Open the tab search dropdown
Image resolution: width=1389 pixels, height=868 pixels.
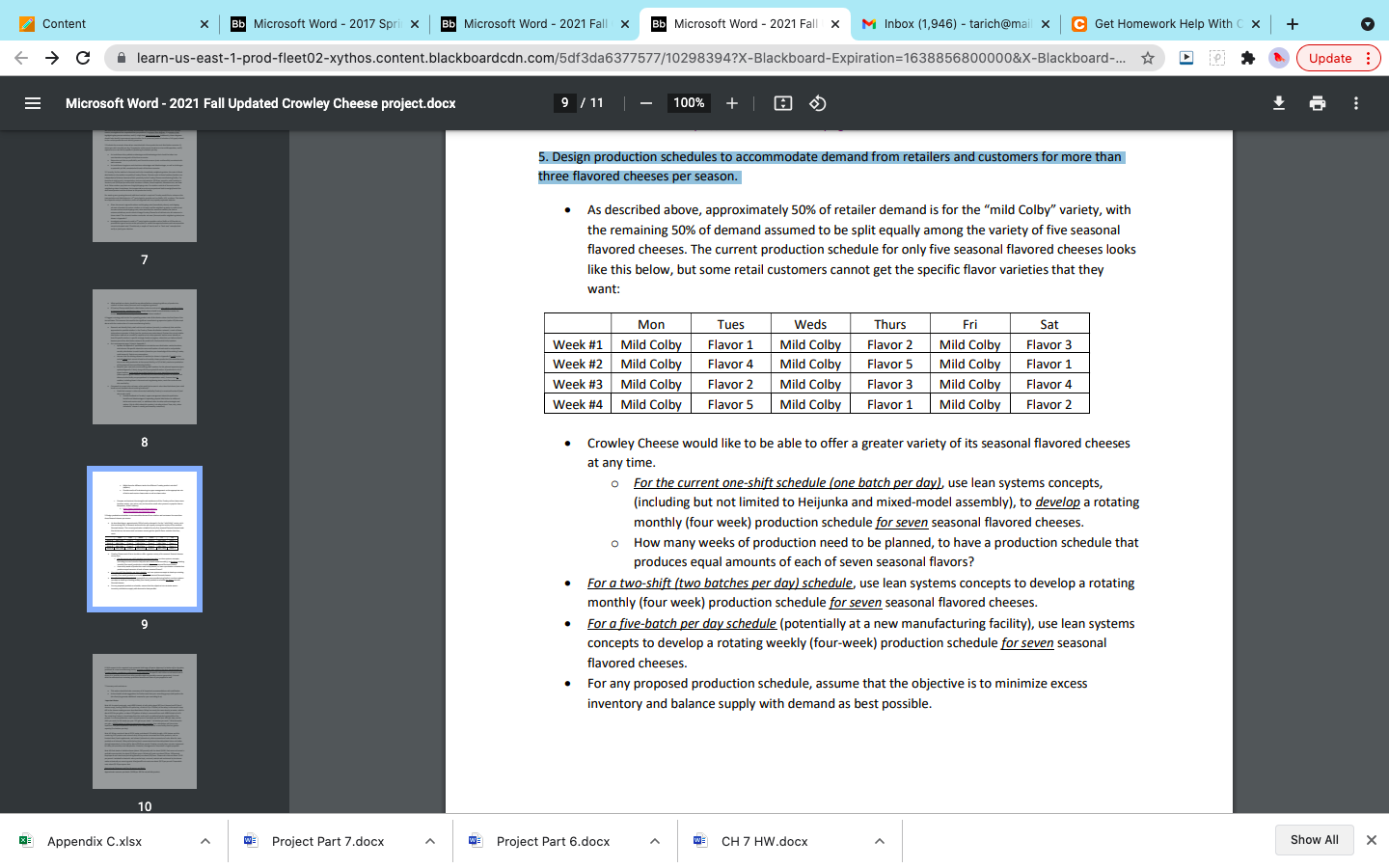coord(1368,24)
